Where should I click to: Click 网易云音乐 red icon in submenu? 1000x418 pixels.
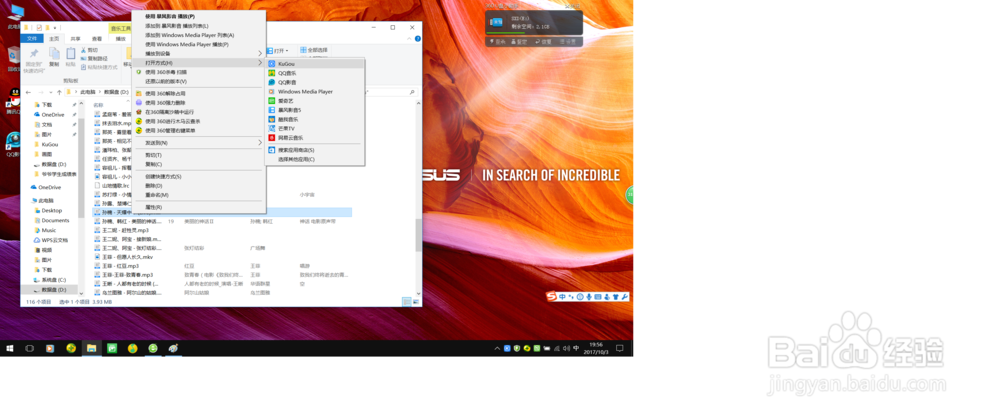[x=272, y=138]
